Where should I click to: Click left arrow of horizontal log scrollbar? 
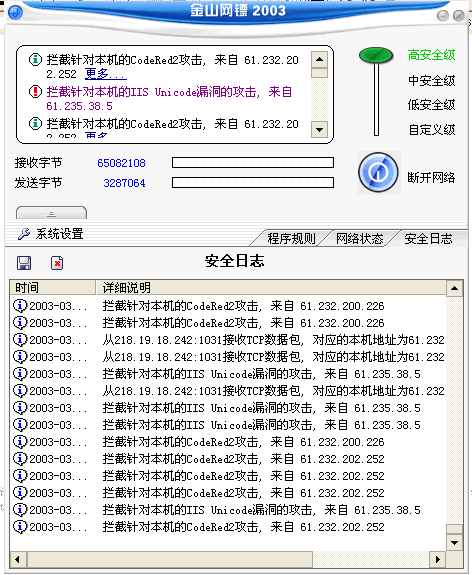(x=18, y=560)
